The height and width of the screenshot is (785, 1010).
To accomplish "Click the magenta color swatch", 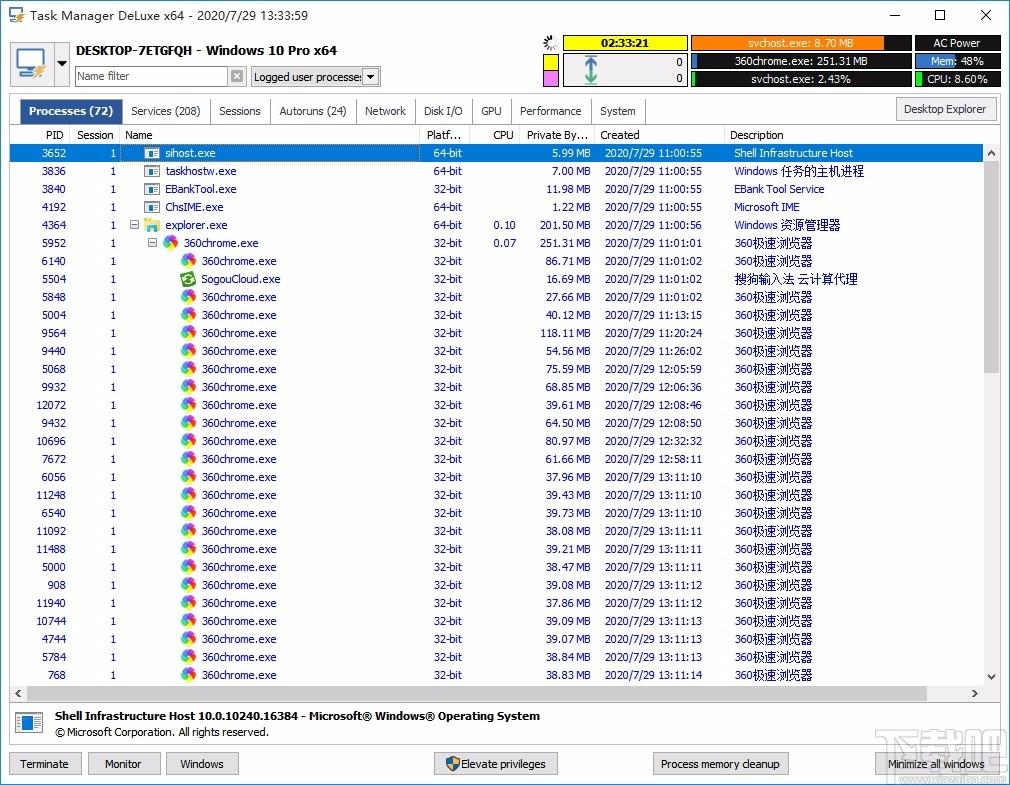I will 551,79.
